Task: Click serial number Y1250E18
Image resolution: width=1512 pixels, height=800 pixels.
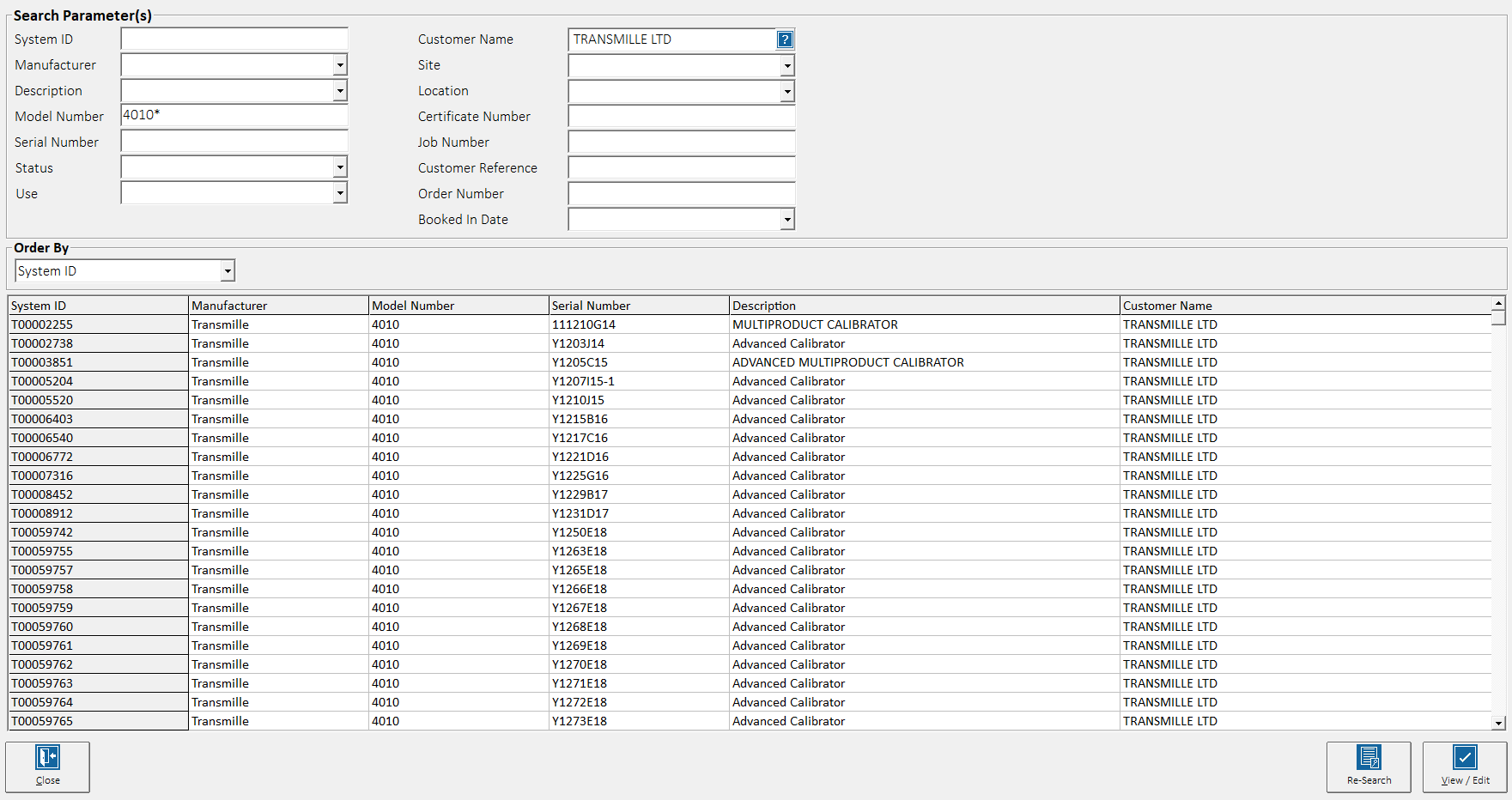Action: coord(580,532)
